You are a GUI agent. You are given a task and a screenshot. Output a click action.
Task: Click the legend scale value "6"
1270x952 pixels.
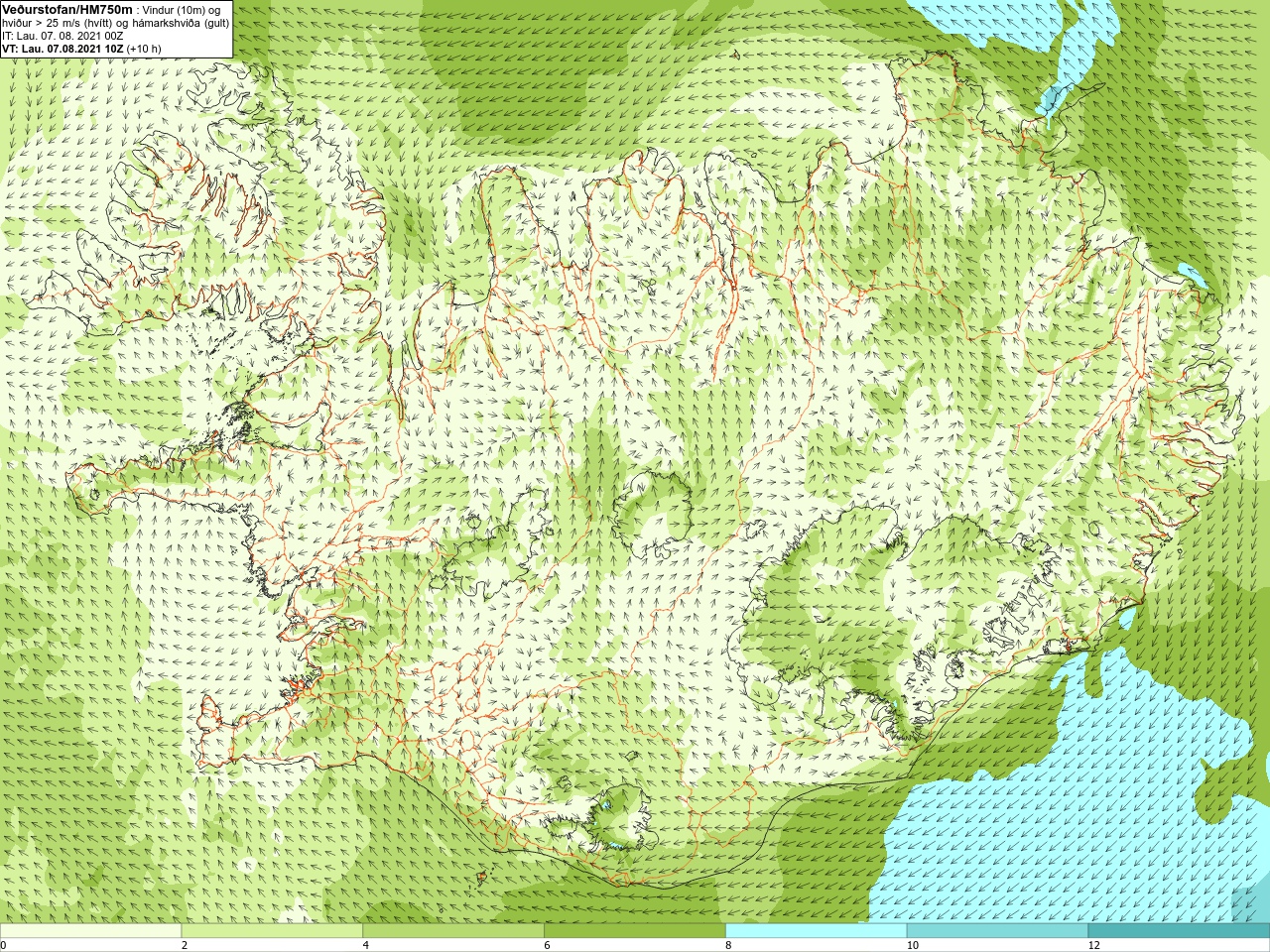pyautogui.click(x=548, y=945)
